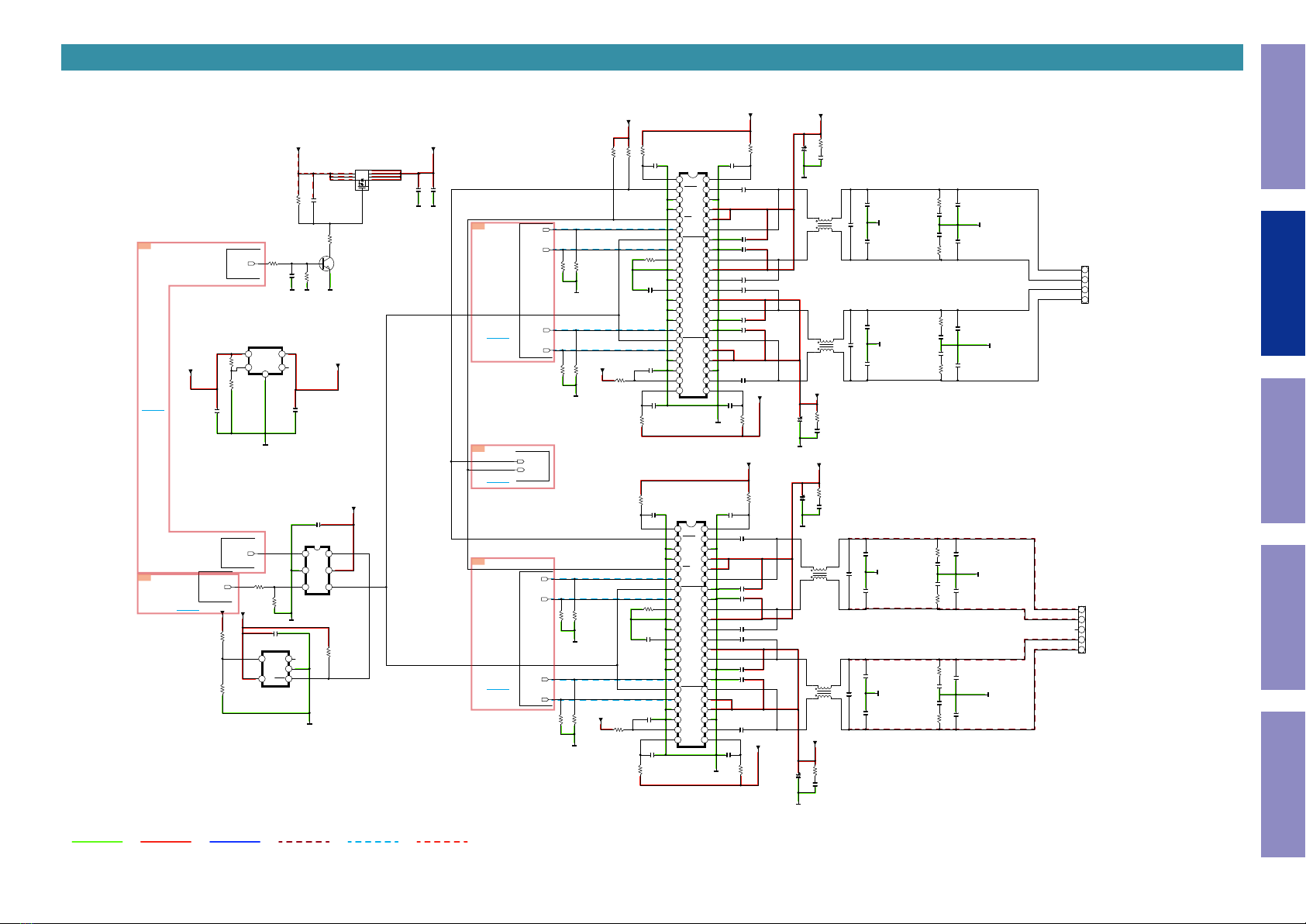Click the solid red legend line
The height and width of the screenshot is (924, 1306).
[166, 841]
